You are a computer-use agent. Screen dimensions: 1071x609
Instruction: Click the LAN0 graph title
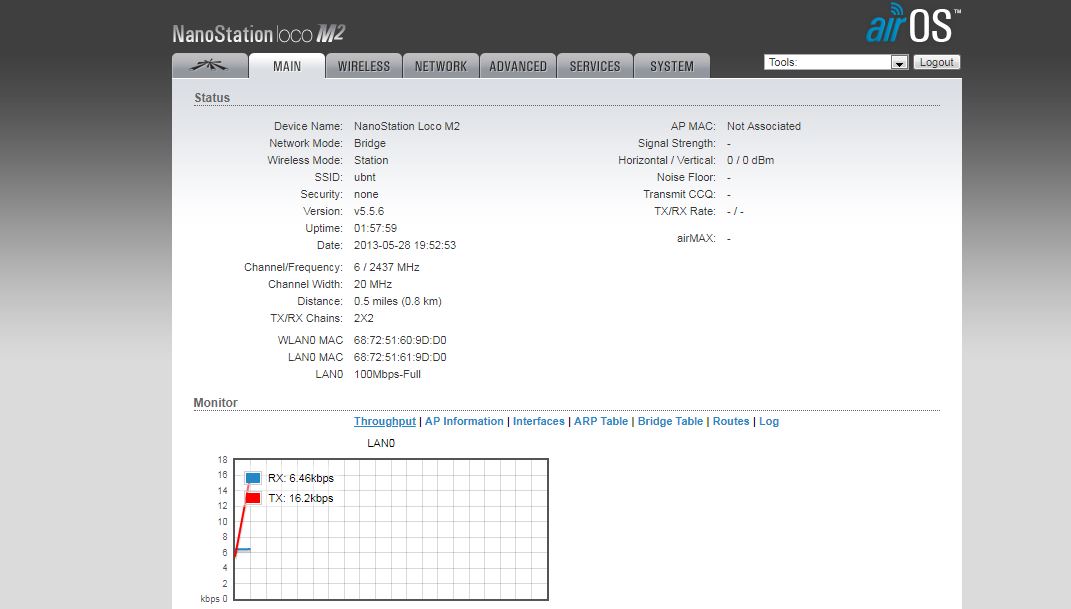point(381,443)
